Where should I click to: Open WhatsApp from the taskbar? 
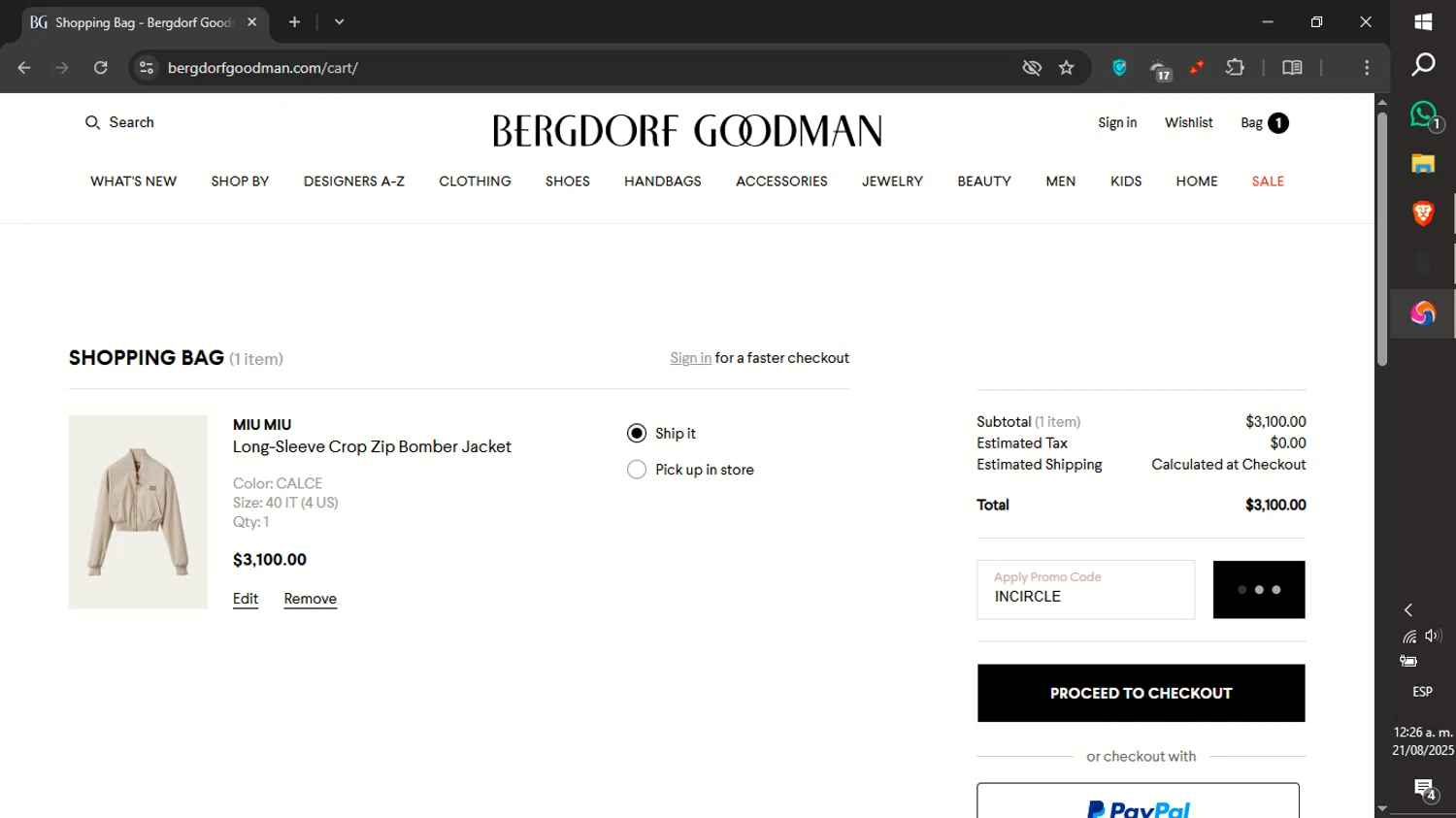point(1425,115)
